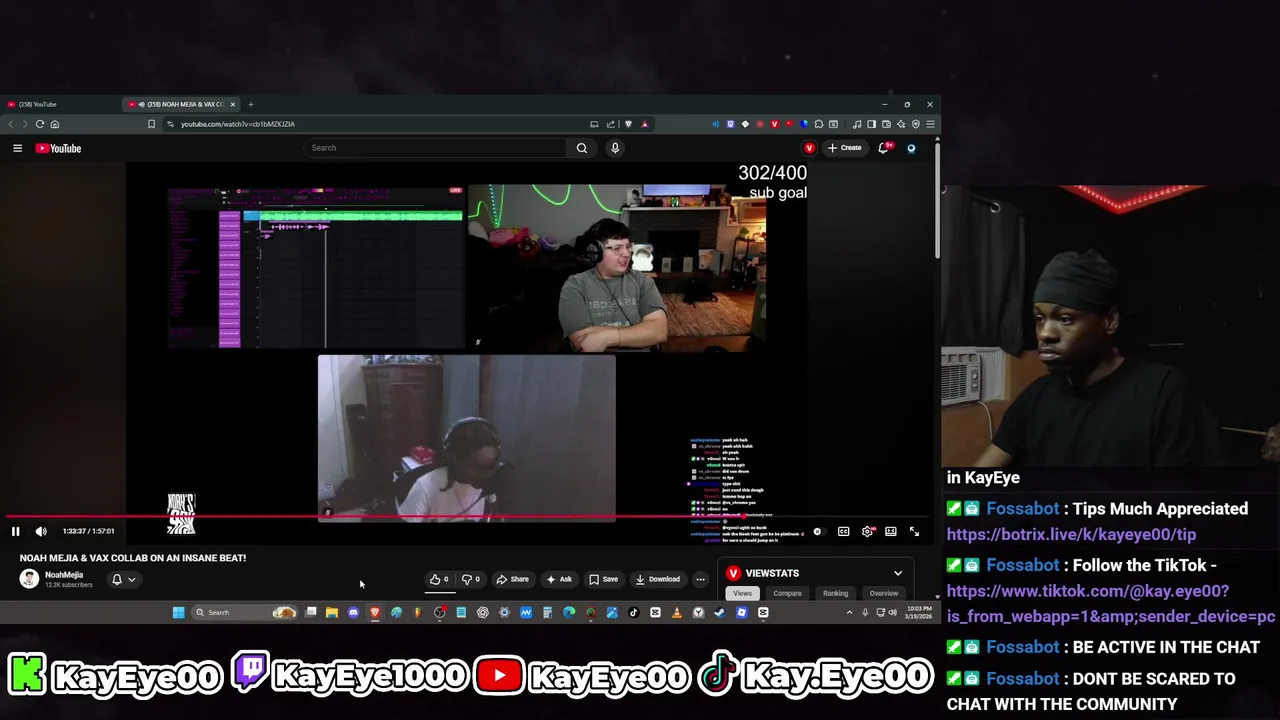Open more actions three-dot menu
The width and height of the screenshot is (1280, 720).
700,579
